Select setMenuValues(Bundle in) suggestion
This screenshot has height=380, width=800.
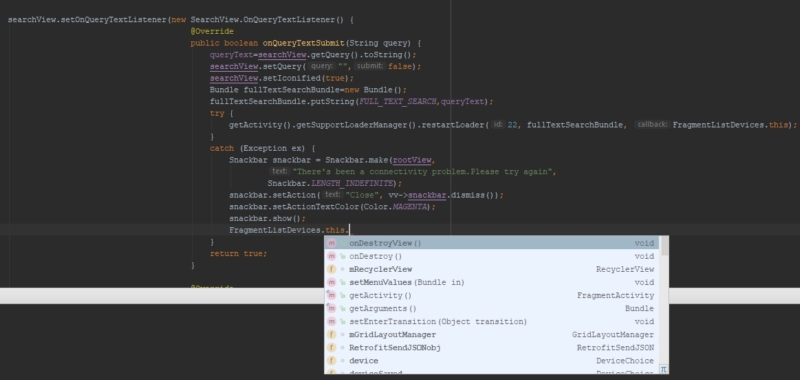coord(492,282)
